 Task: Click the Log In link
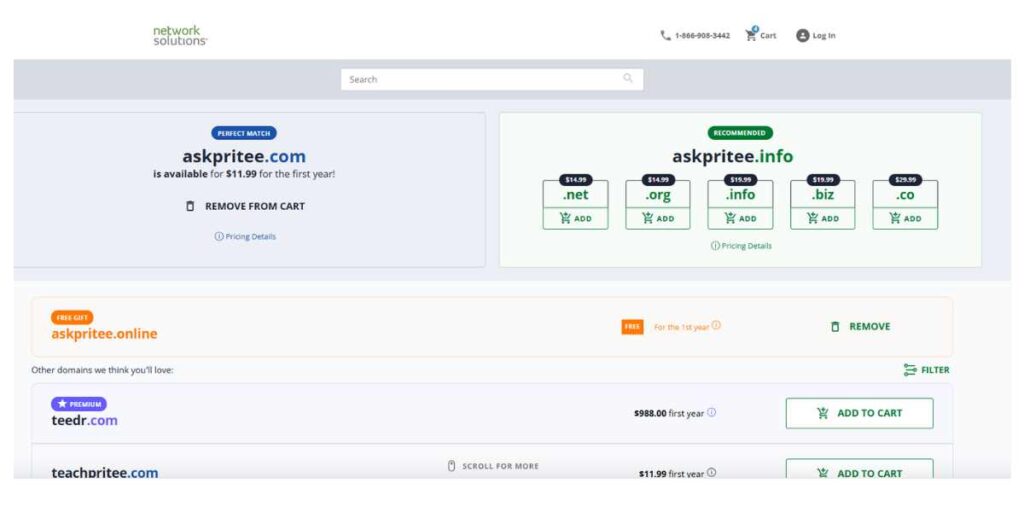(816, 35)
